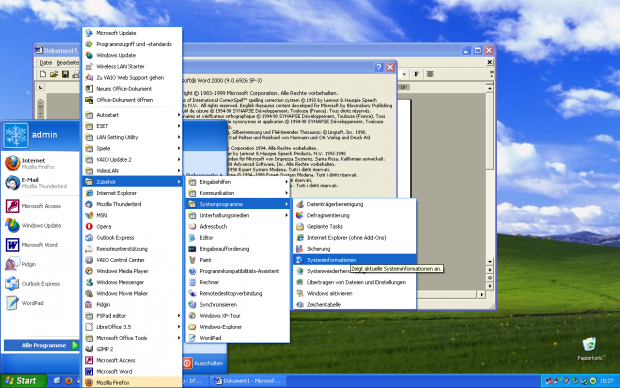Click Alle Programme button
Screen dimensions: 620x388
pyautogui.click(x=42, y=345)
